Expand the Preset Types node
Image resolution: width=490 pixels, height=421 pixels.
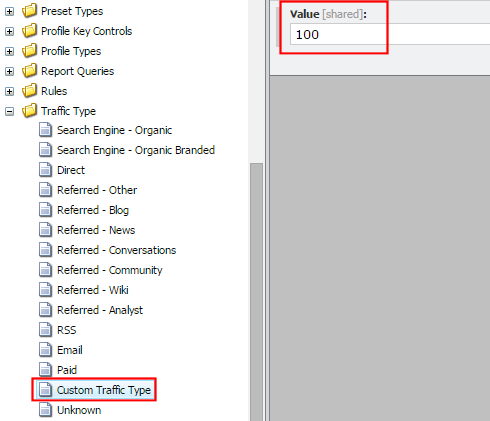tap(10, 12)
